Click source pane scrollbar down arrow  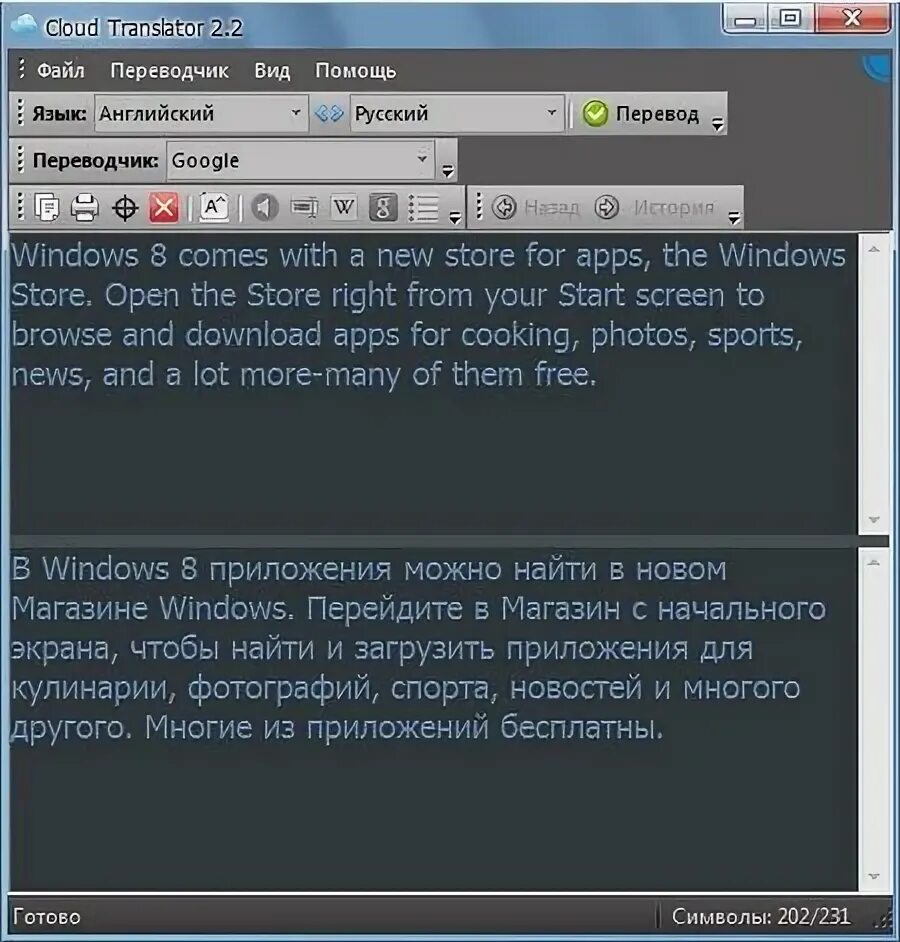(874, 519)
